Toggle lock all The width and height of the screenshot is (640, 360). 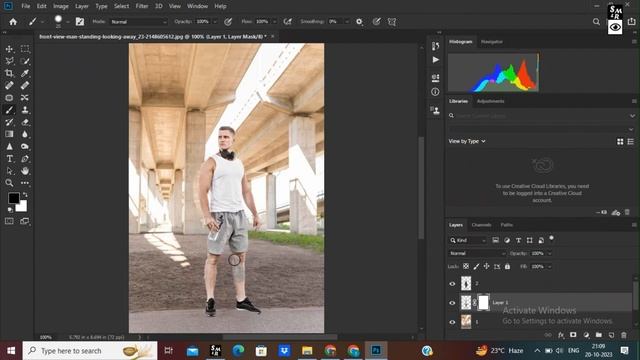pyautogui.click(x=507, y=266)
